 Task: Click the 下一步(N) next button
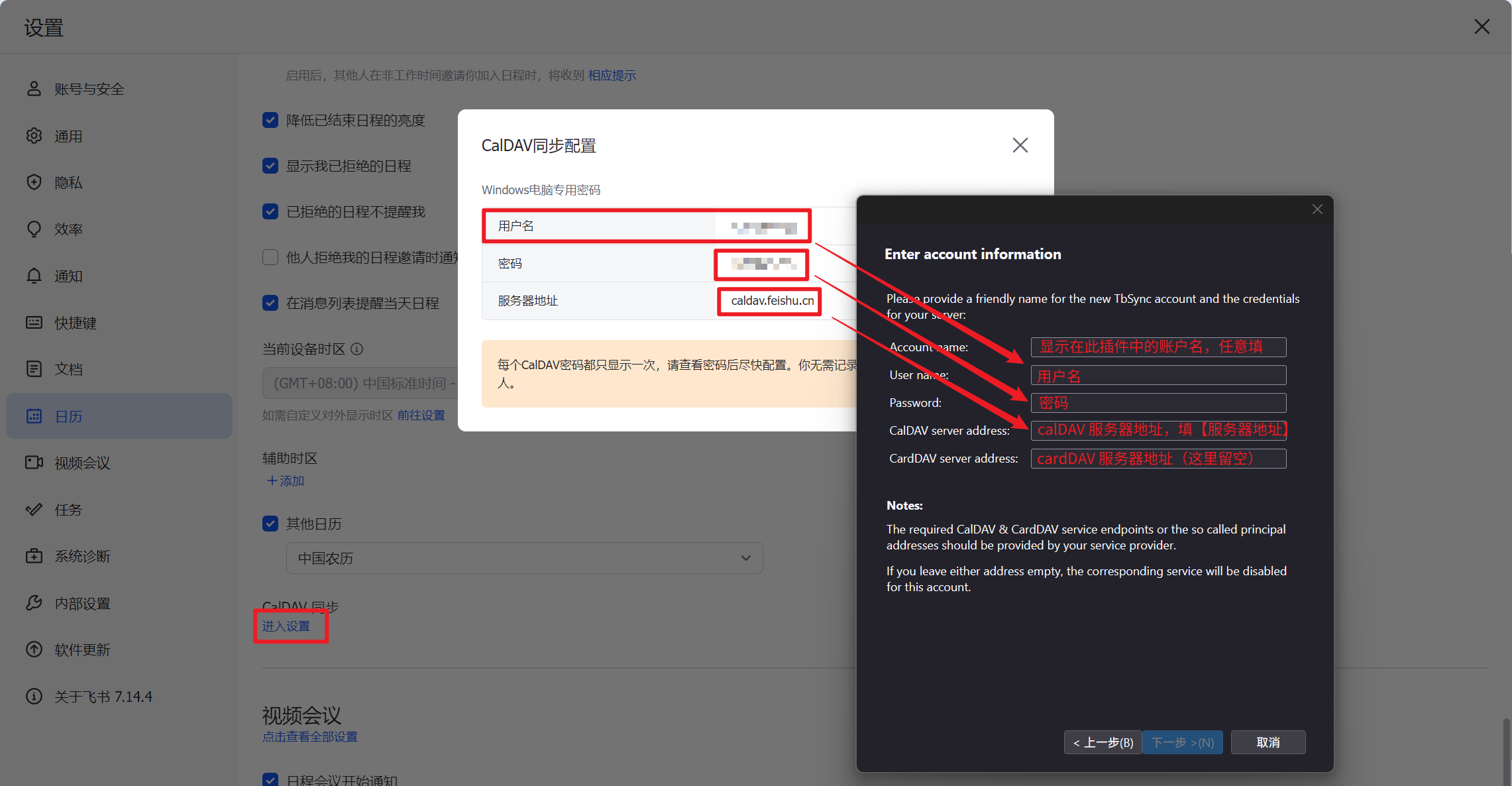(x=1183, y=742)
